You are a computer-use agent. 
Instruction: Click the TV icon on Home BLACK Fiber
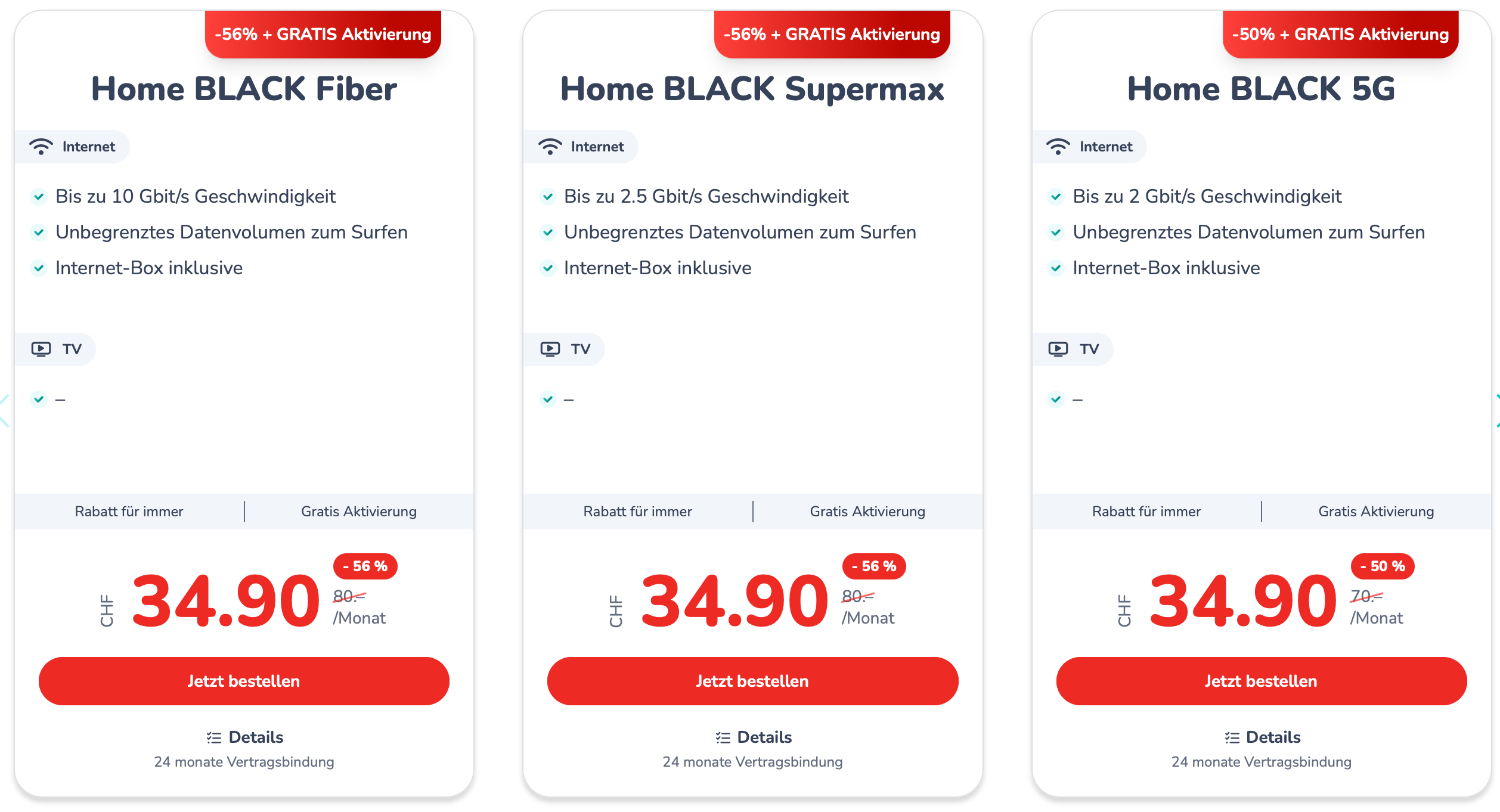coord(41,349)
